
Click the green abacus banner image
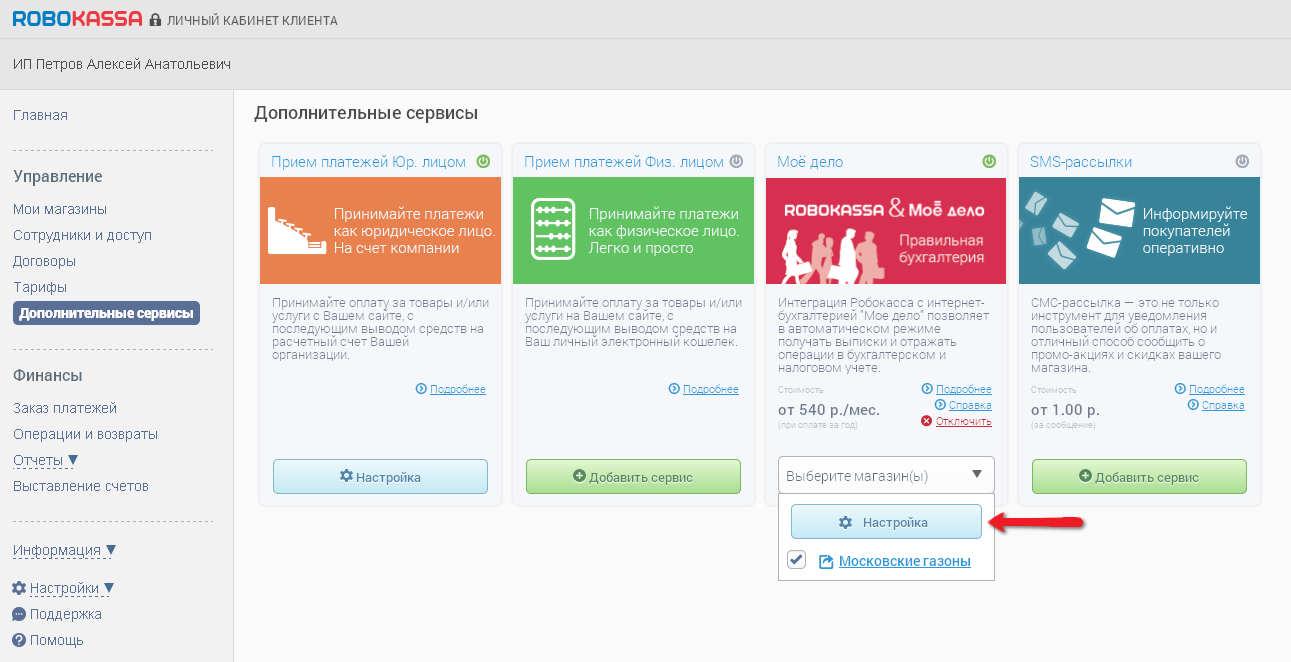pyautogui.click(x=633, y=230)
